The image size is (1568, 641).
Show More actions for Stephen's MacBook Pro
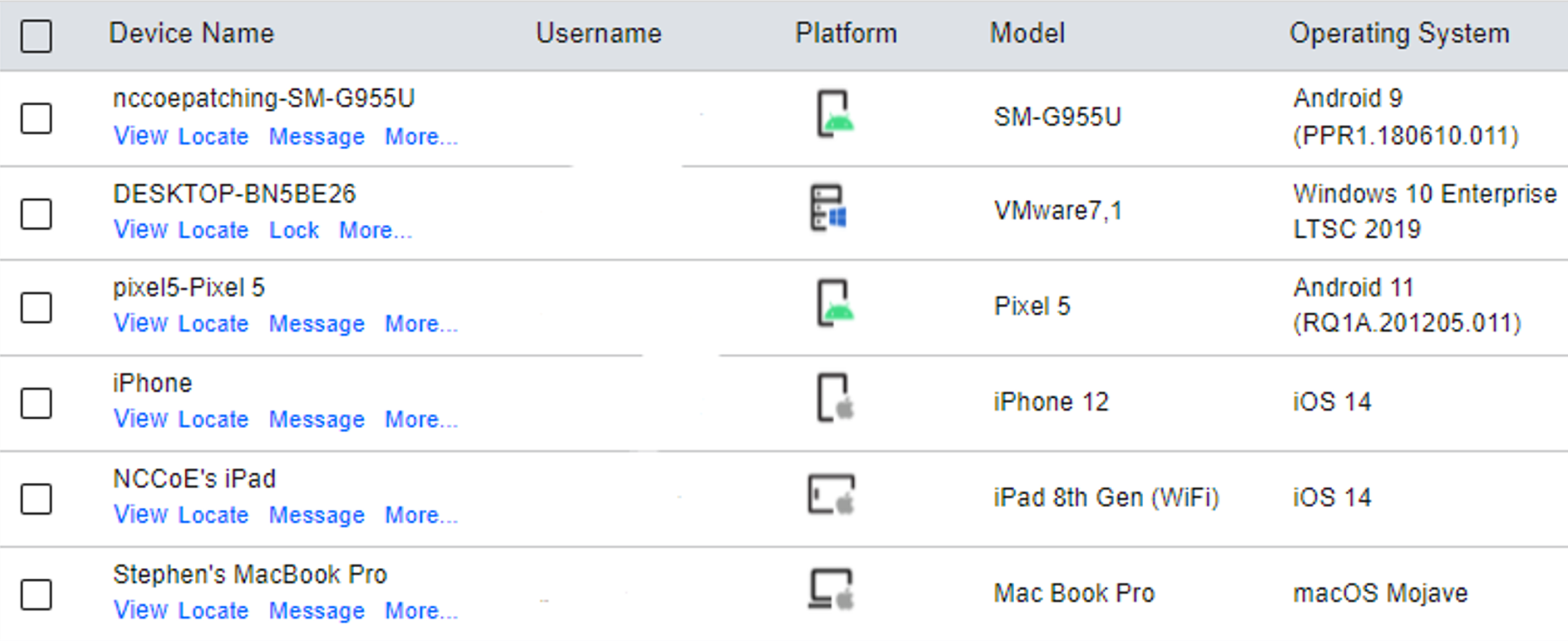click(421, 611)
